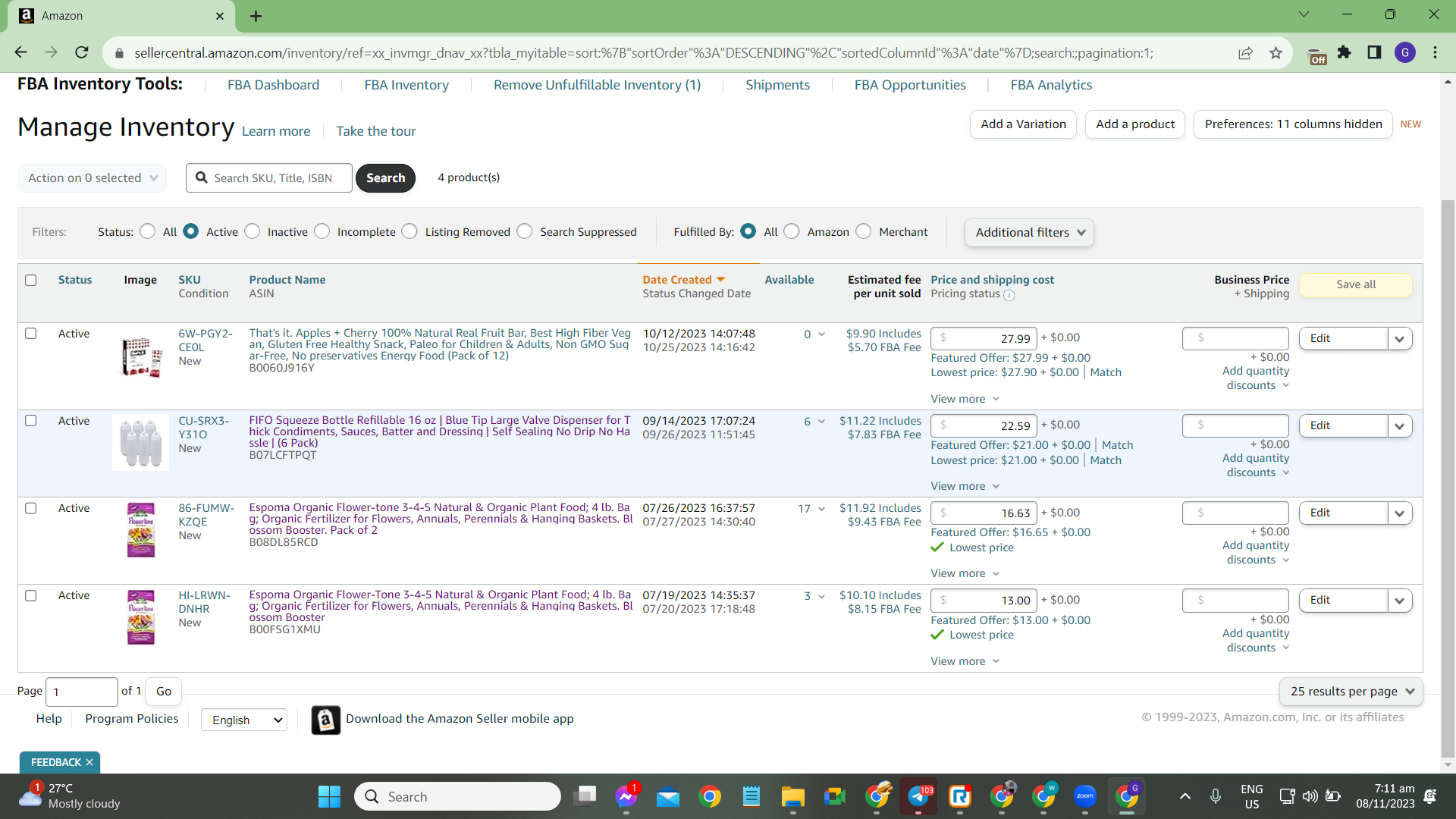
Task: Expand View more for the 13.00 price row
Action: click(x=965, y=661)
